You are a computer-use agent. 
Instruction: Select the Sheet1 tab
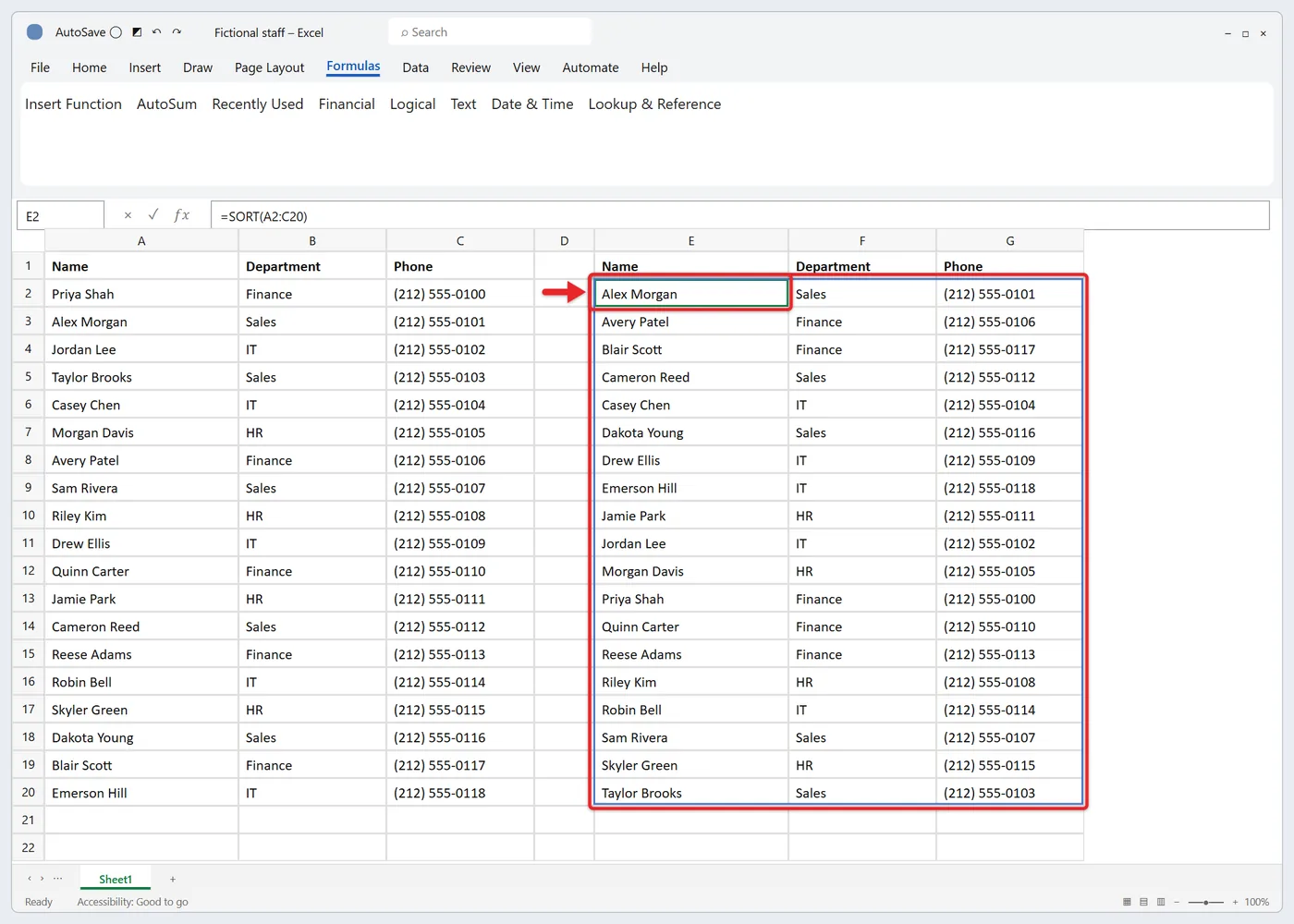(116, 880)
